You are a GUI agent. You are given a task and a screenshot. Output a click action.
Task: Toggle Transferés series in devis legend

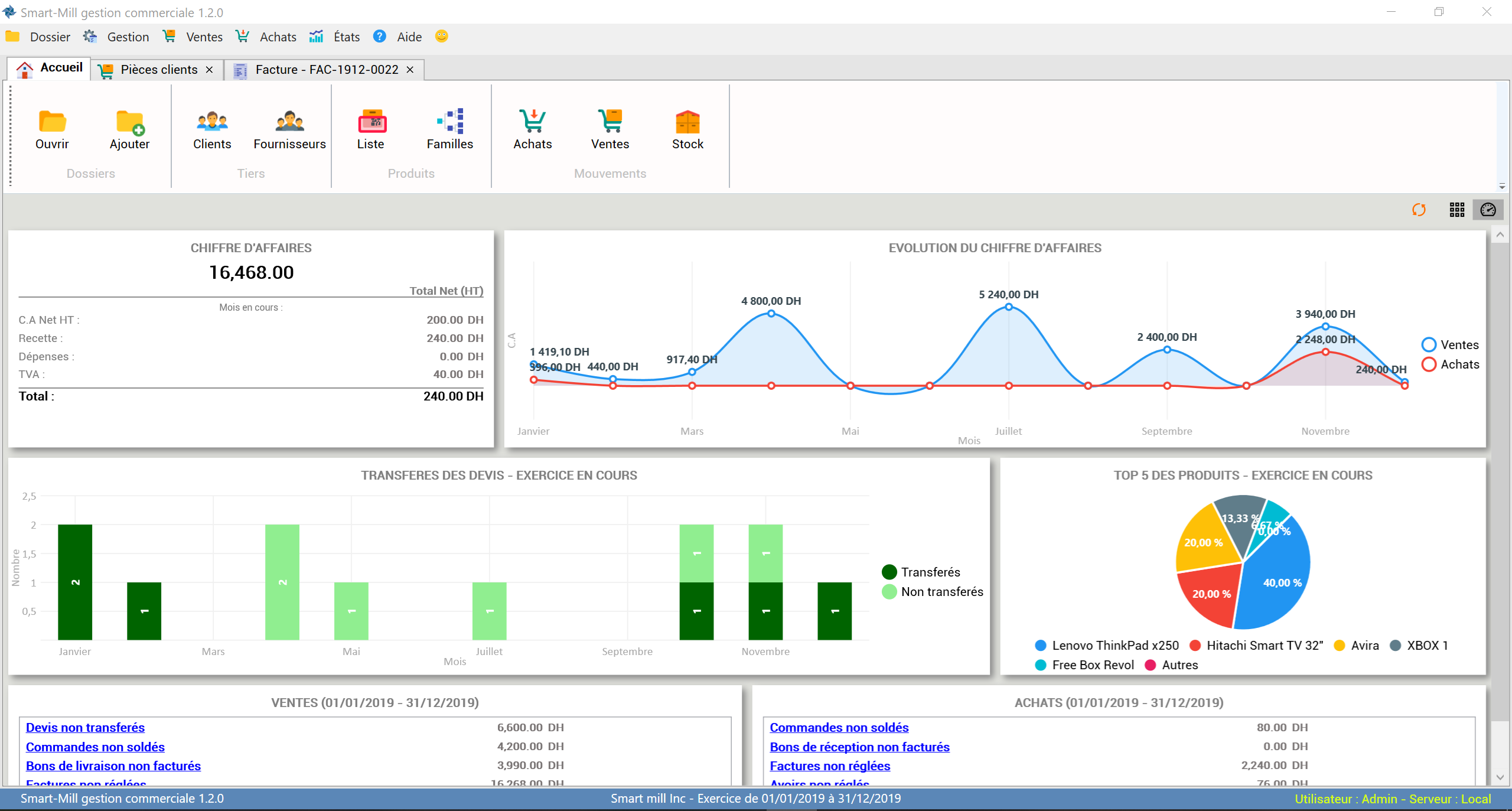tap(921, 572)
